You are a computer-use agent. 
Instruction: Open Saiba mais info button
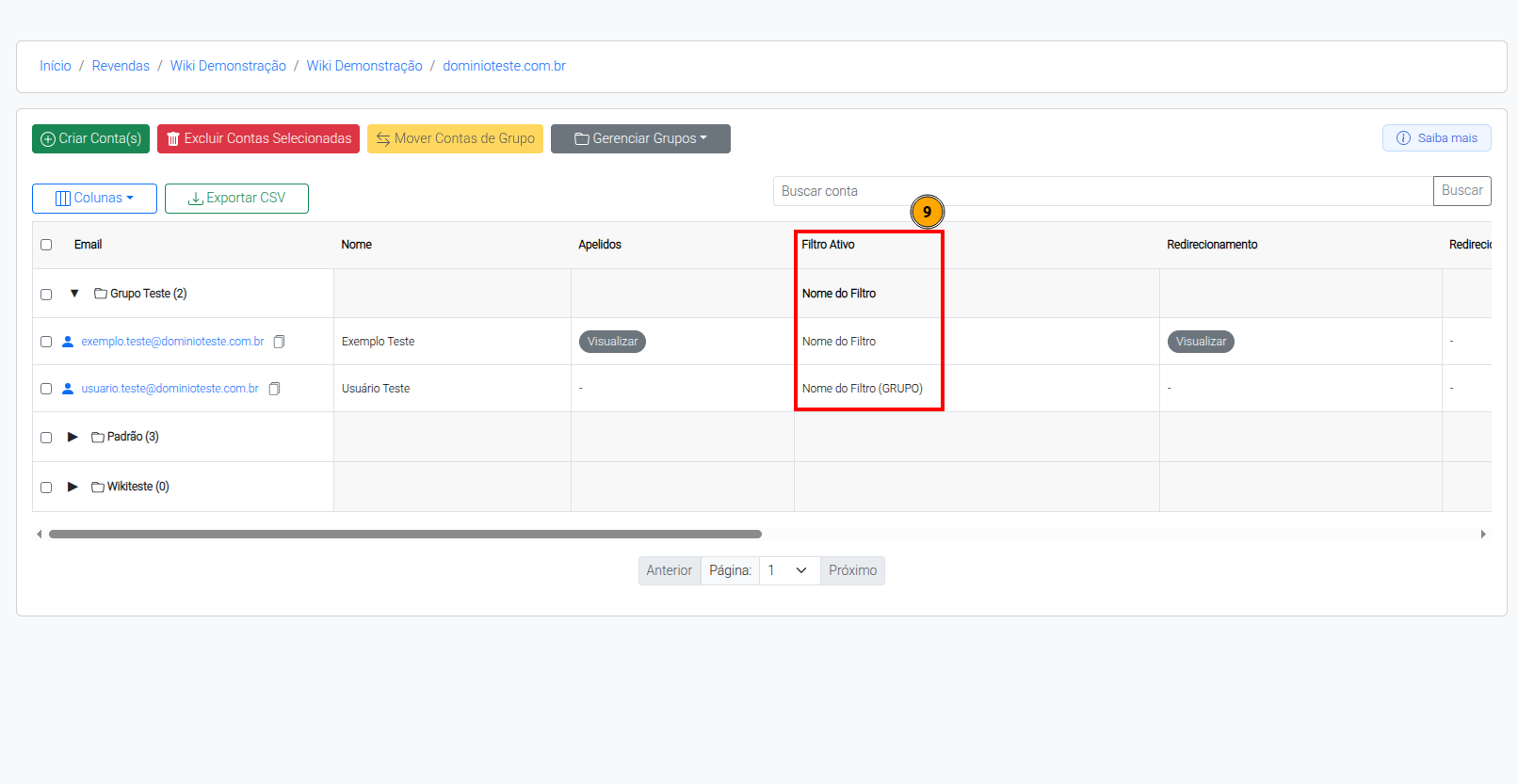1436,138
